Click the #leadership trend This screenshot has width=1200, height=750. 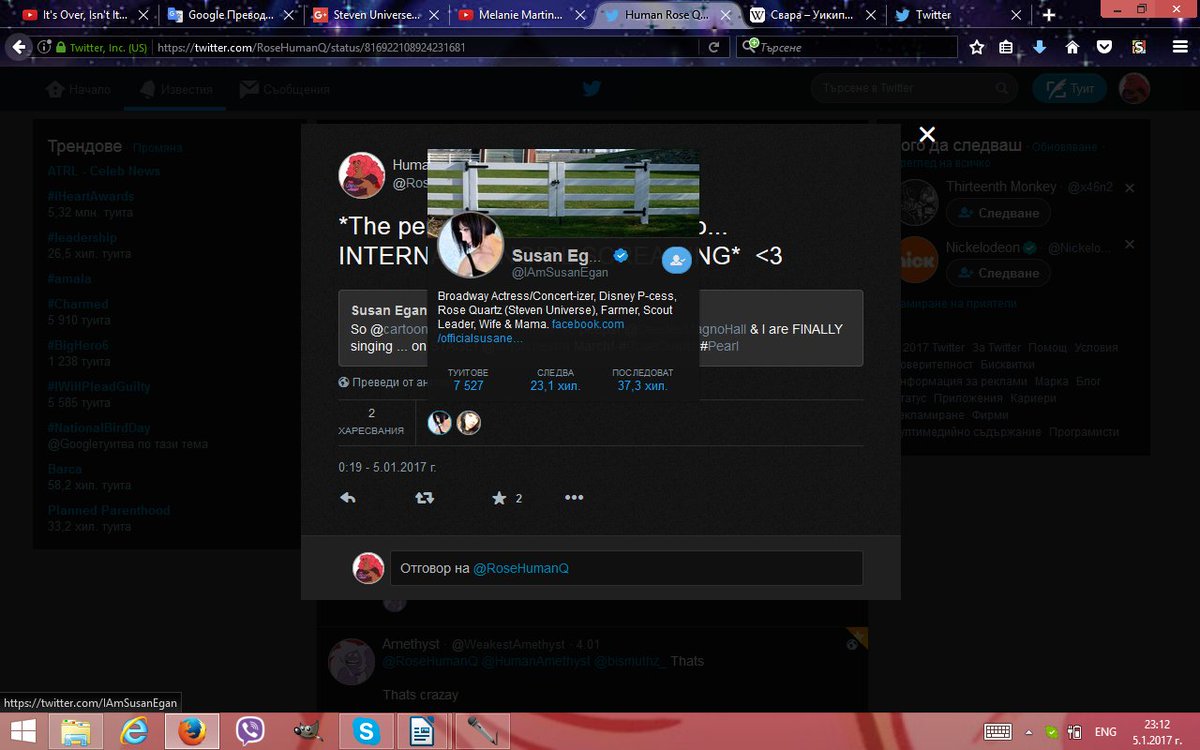[82, 238]
